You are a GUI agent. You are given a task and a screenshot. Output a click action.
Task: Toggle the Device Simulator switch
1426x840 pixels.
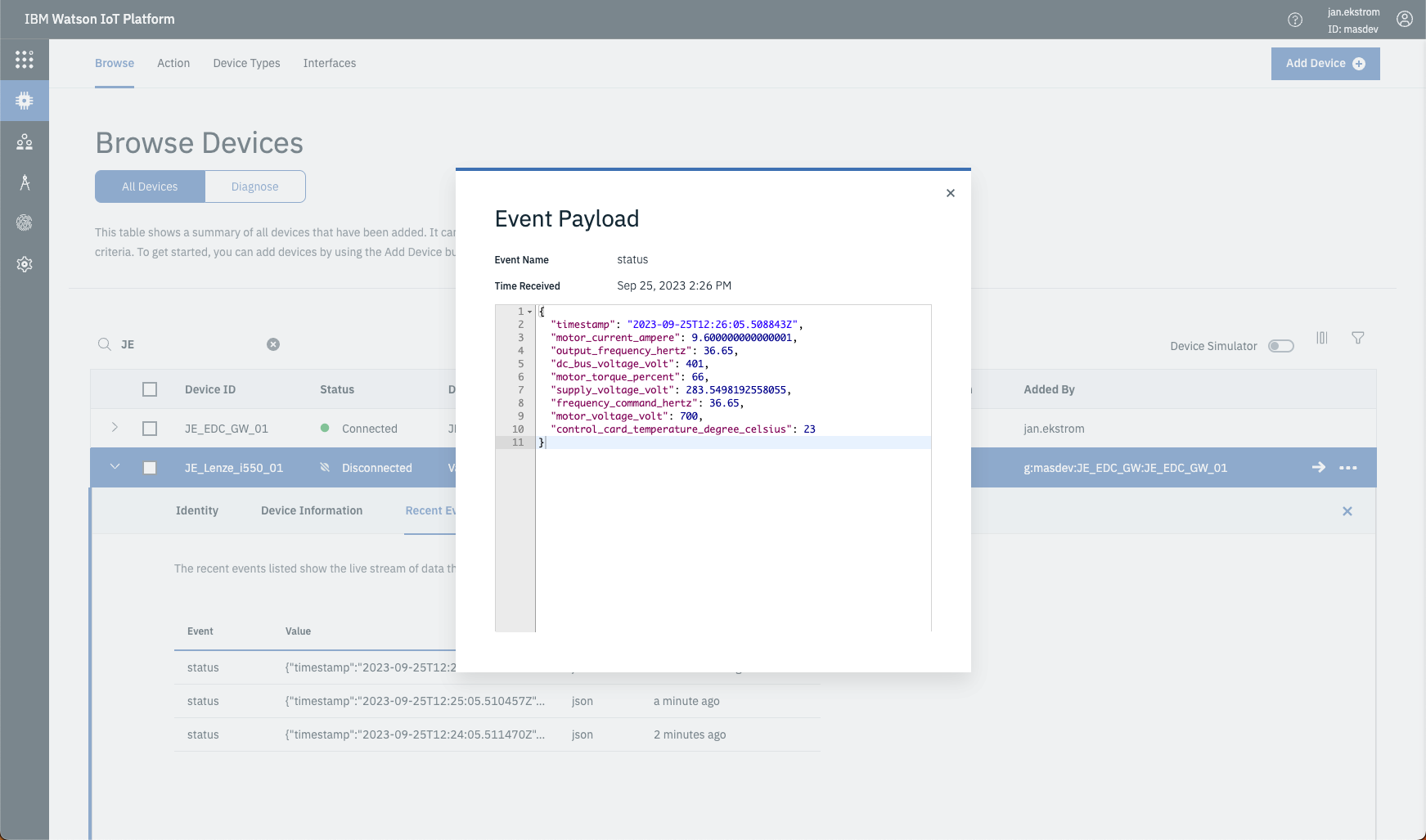1281,346
